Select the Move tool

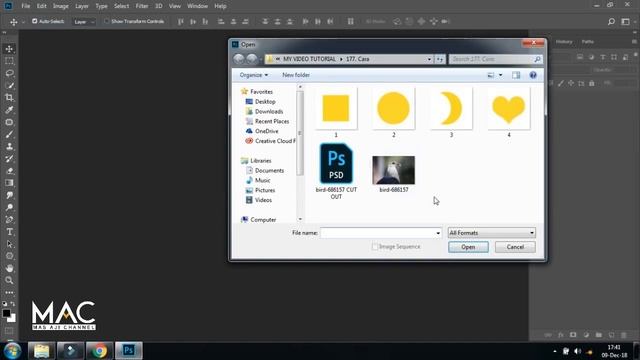[x=9, y=49]
